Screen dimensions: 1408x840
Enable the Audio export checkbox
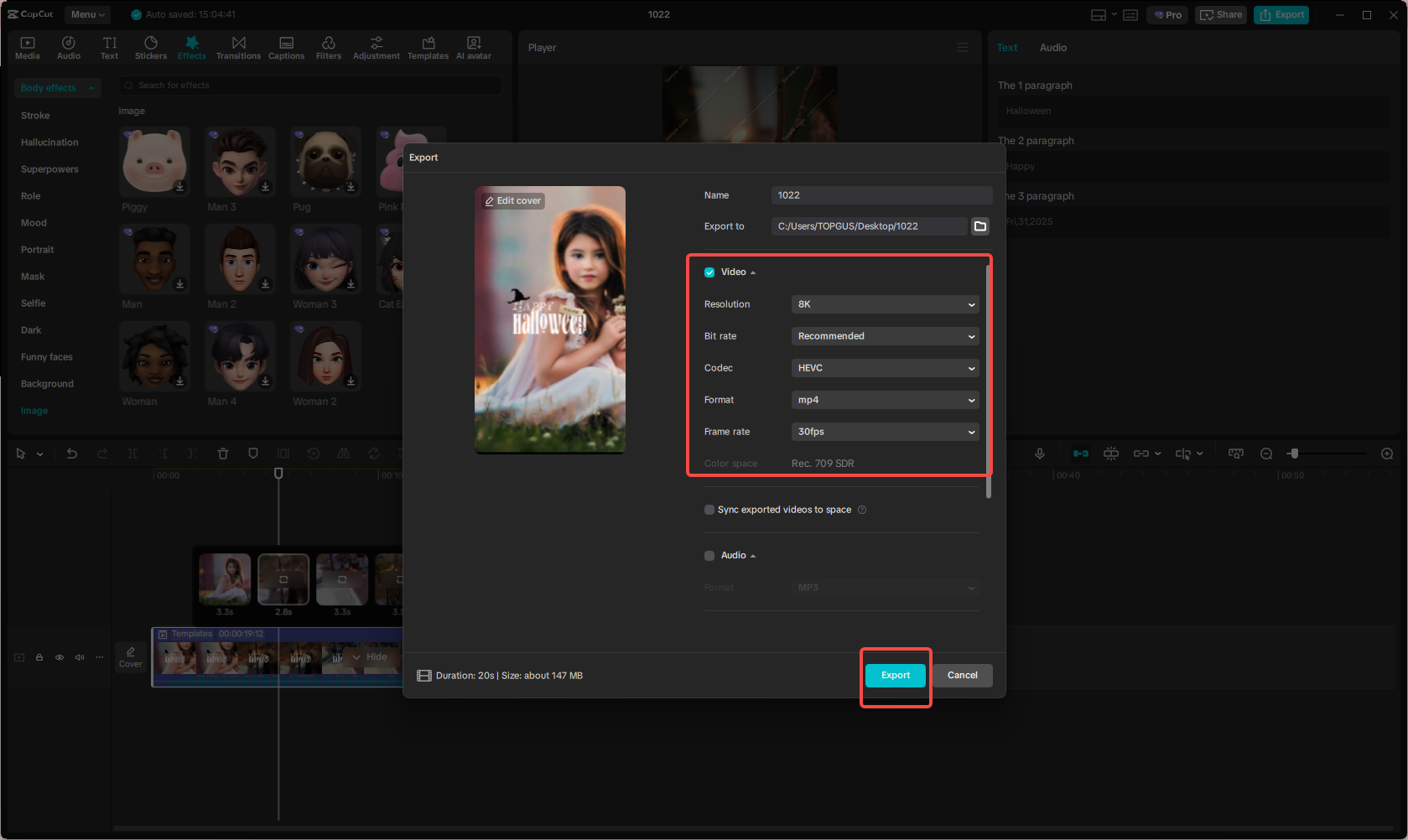pyautogui.click(x=709, y=555)
